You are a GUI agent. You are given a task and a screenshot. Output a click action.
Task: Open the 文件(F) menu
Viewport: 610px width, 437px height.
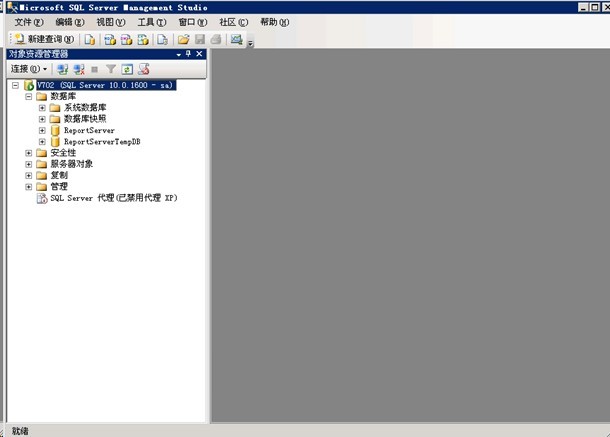click(29, 22)
